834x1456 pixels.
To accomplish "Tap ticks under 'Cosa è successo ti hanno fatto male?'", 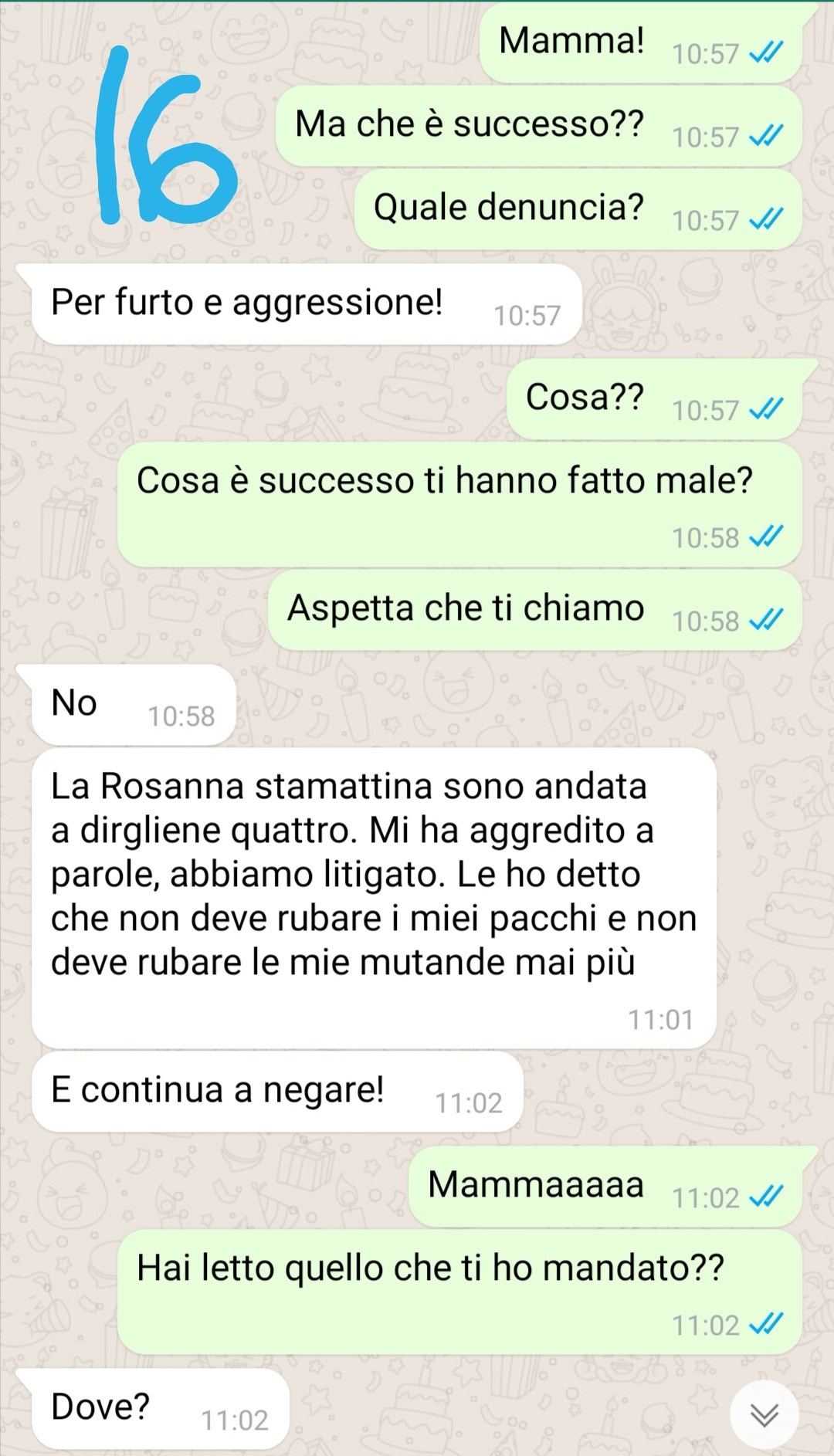I will [x=766, y=537].
